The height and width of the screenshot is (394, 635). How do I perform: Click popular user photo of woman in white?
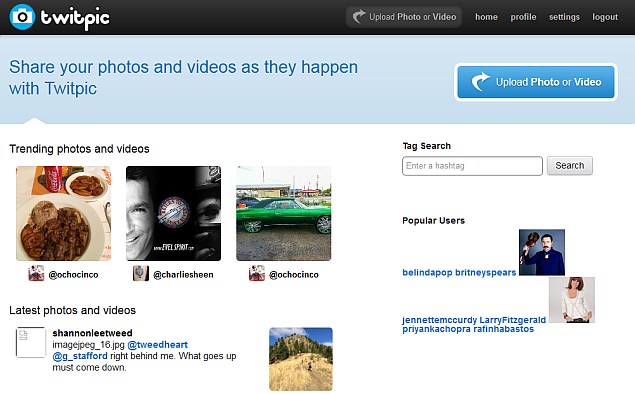tap(572, 300)
